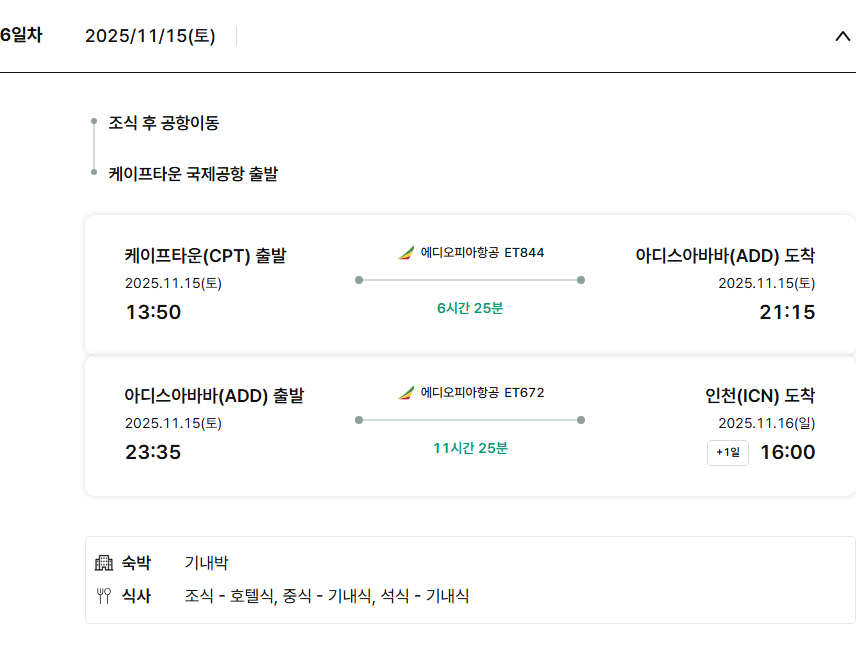This screenshot has width=856, height=665.
Task: Click the hotel building icon beside 숙박
Action: (104, 563)
